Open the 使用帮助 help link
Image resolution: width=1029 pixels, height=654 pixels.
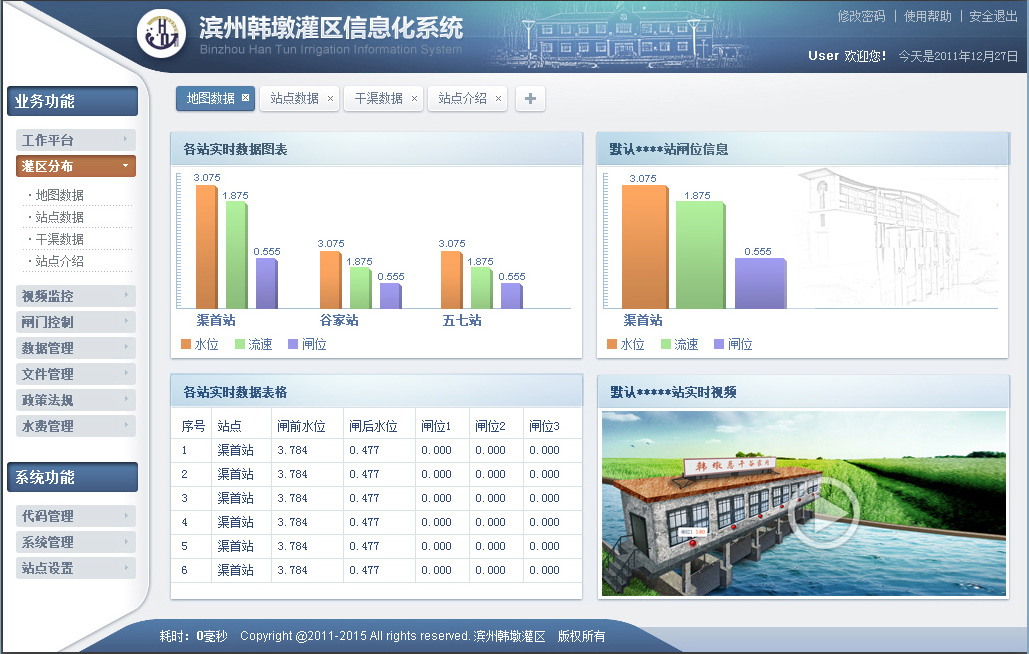pyautogui.click(x=927, y=16)
